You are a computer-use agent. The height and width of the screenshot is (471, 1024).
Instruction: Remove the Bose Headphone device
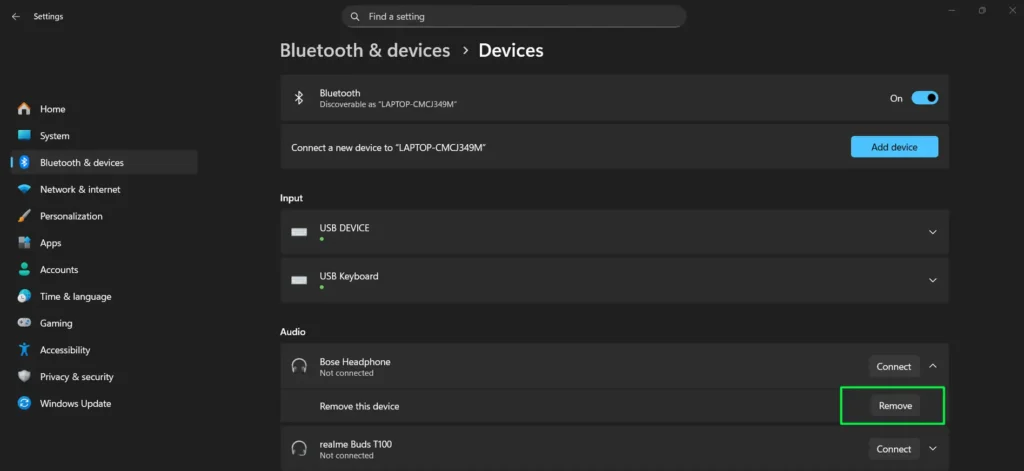(x=894, y=406)
